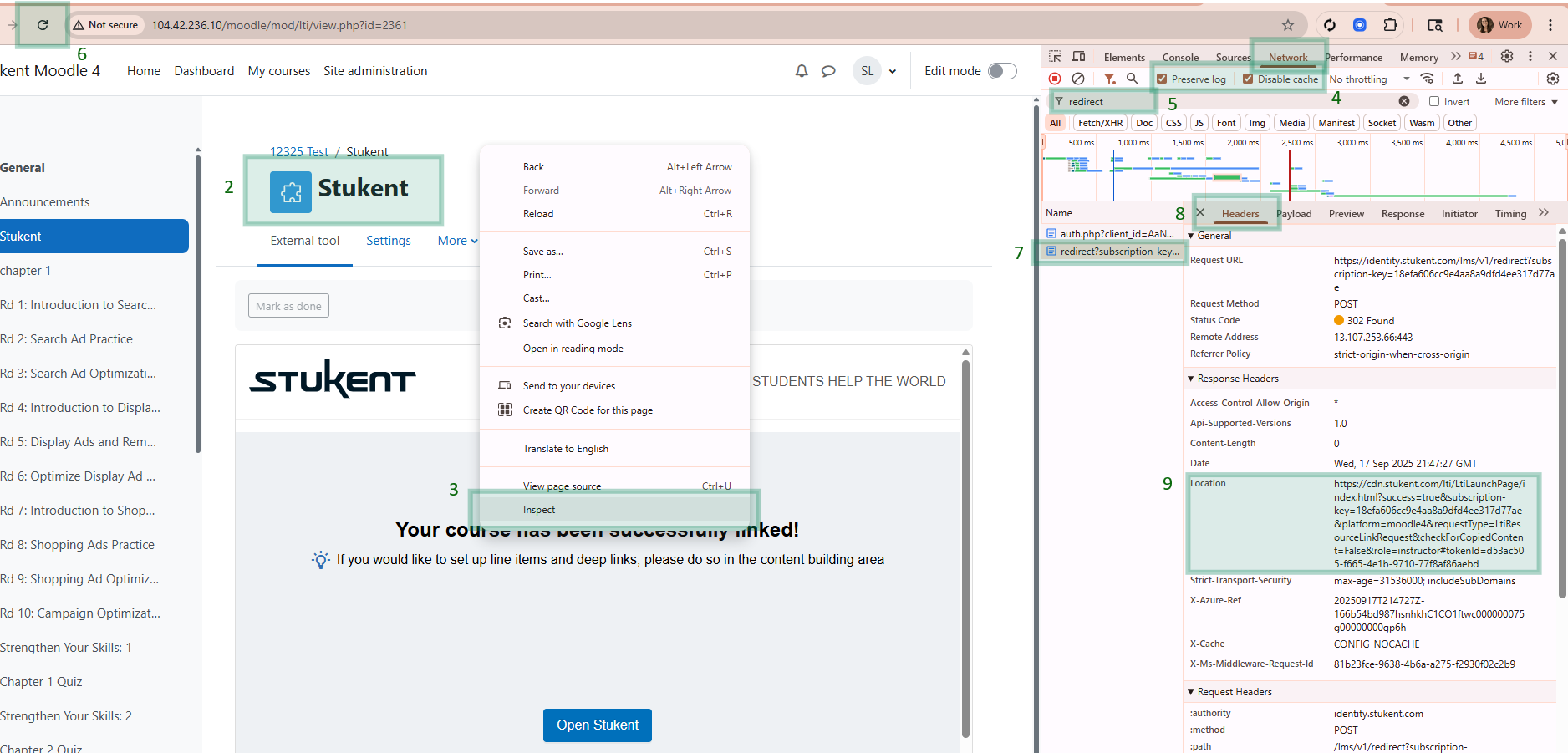Stop recording network log

click(x=1055, y=79)
